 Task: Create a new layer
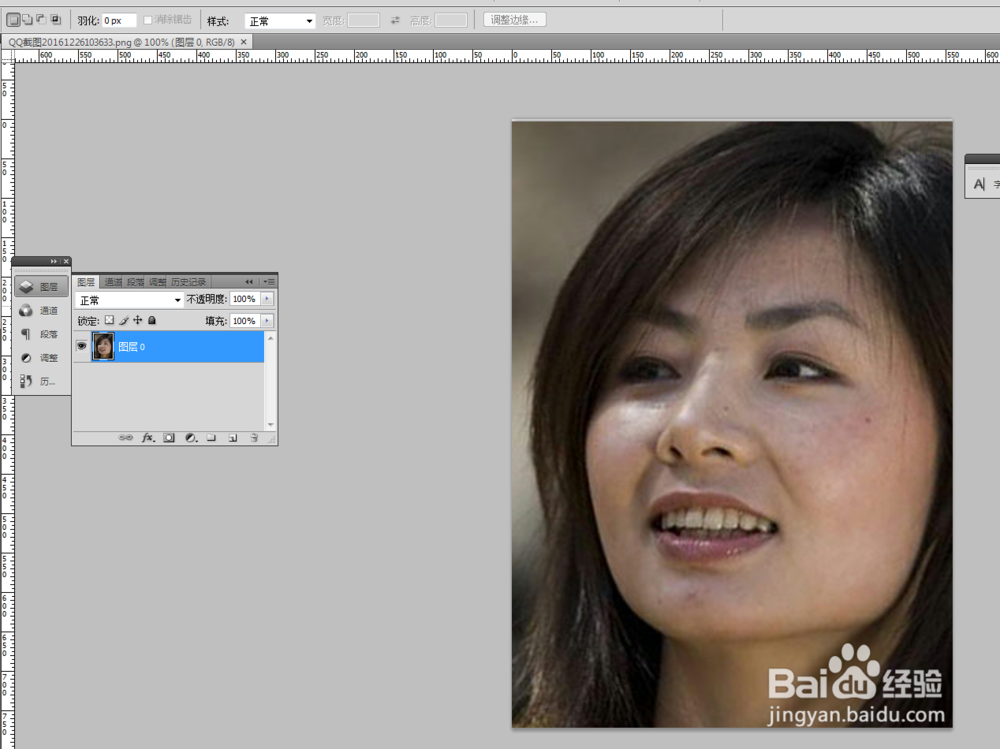click(x=233, y=438)
